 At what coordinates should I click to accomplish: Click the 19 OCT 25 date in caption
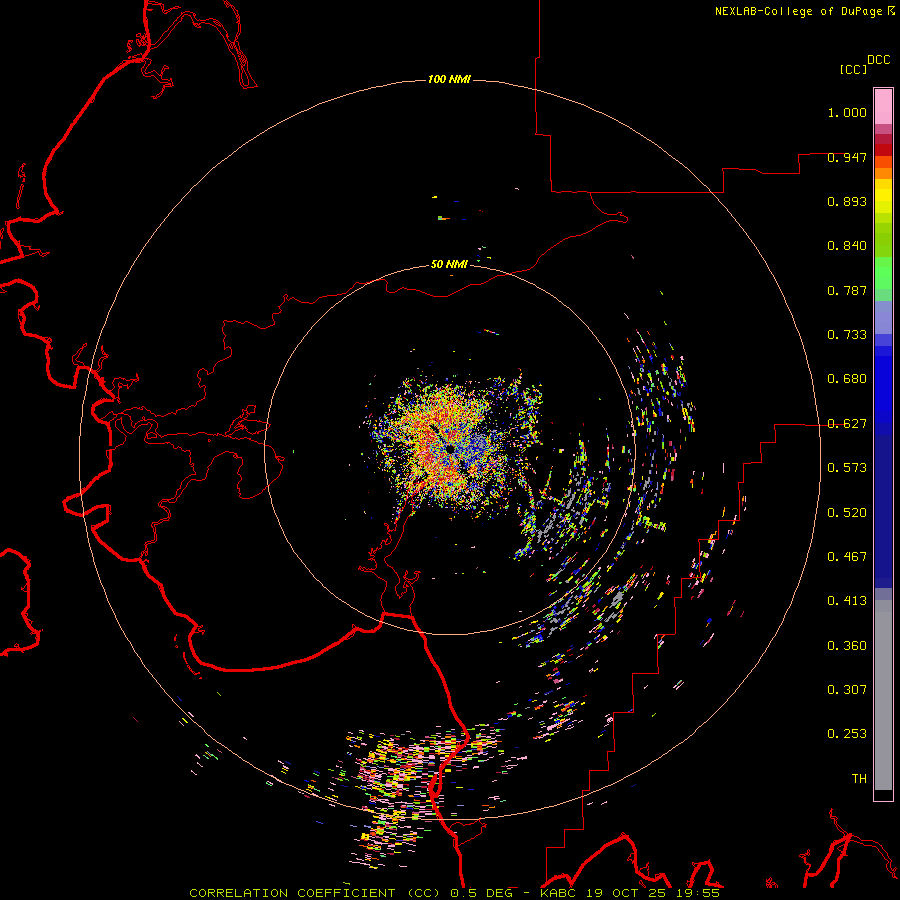tap(627, 893)
